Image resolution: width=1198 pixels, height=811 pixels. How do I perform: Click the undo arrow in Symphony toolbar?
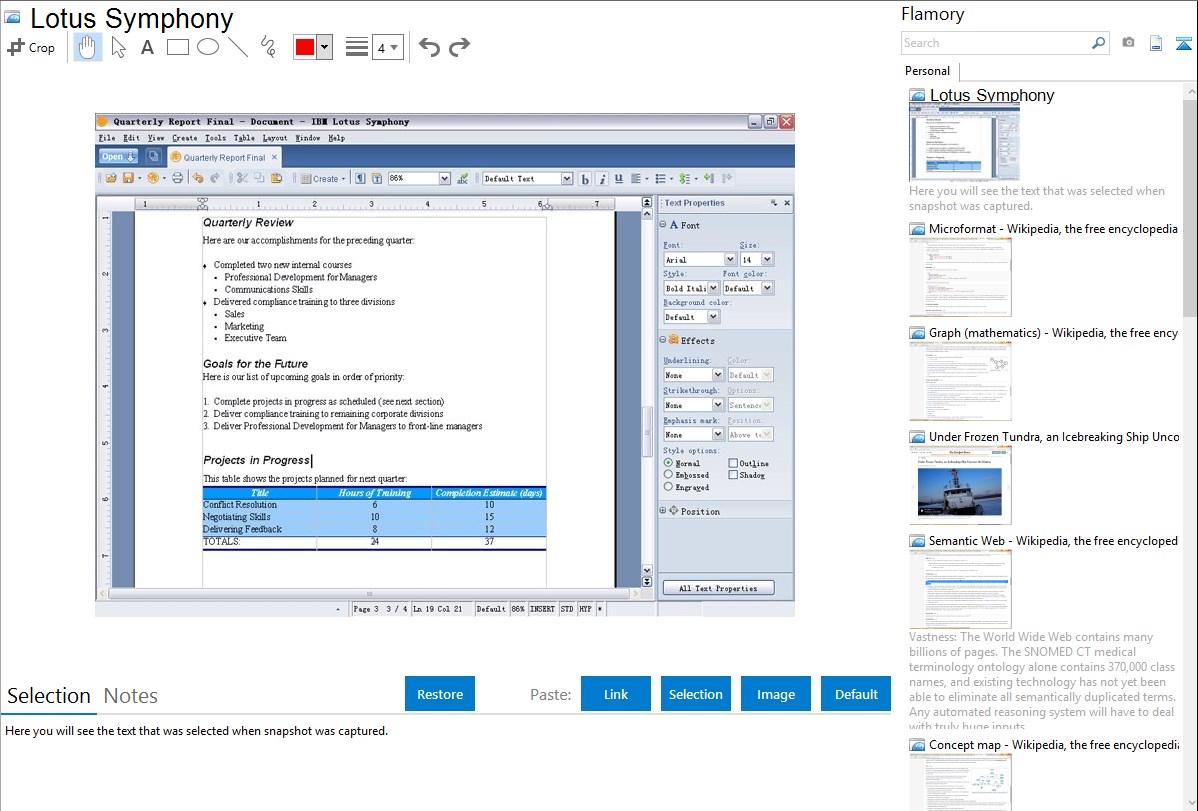198,178
